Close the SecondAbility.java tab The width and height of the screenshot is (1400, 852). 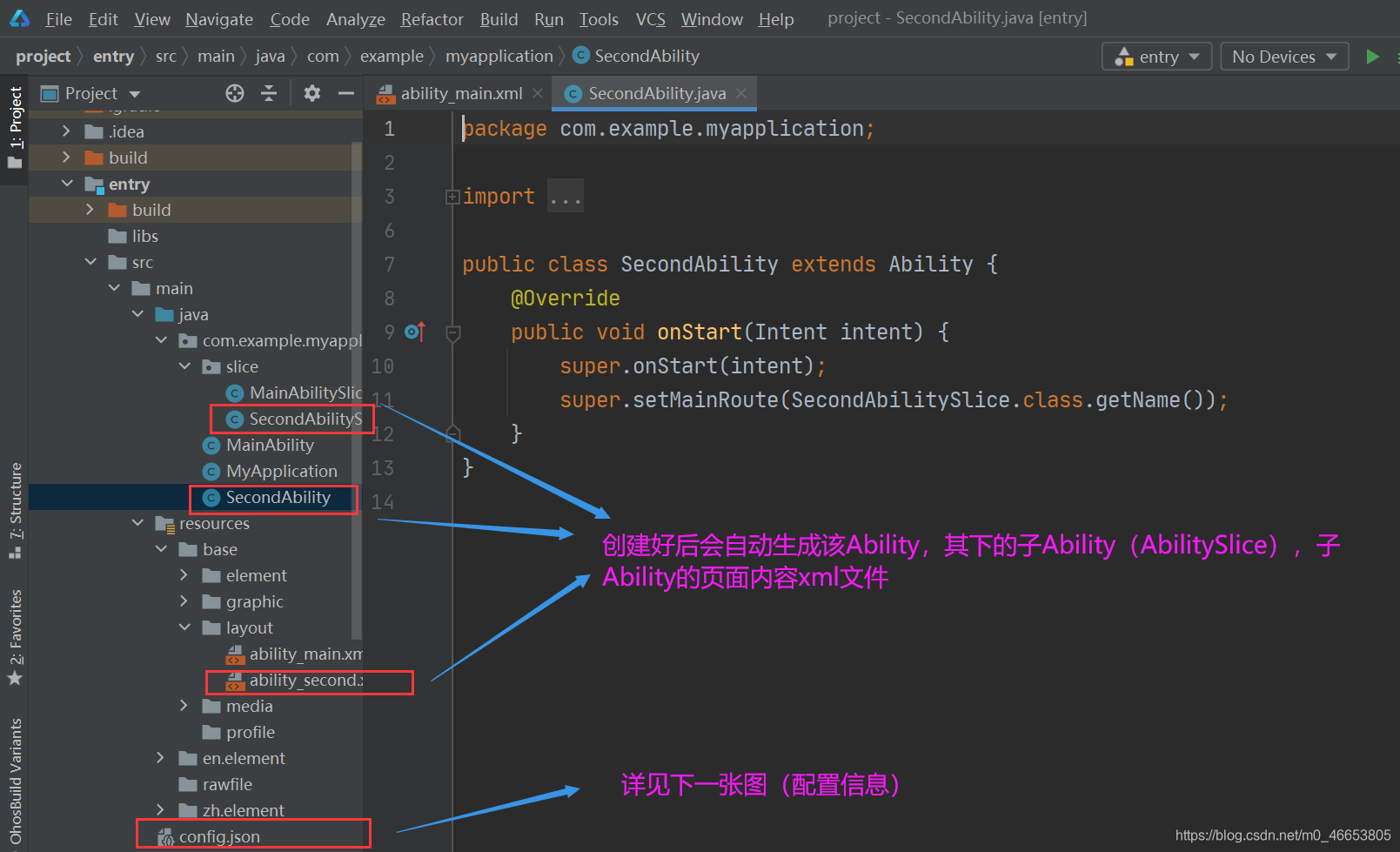[x=741, y=93]
